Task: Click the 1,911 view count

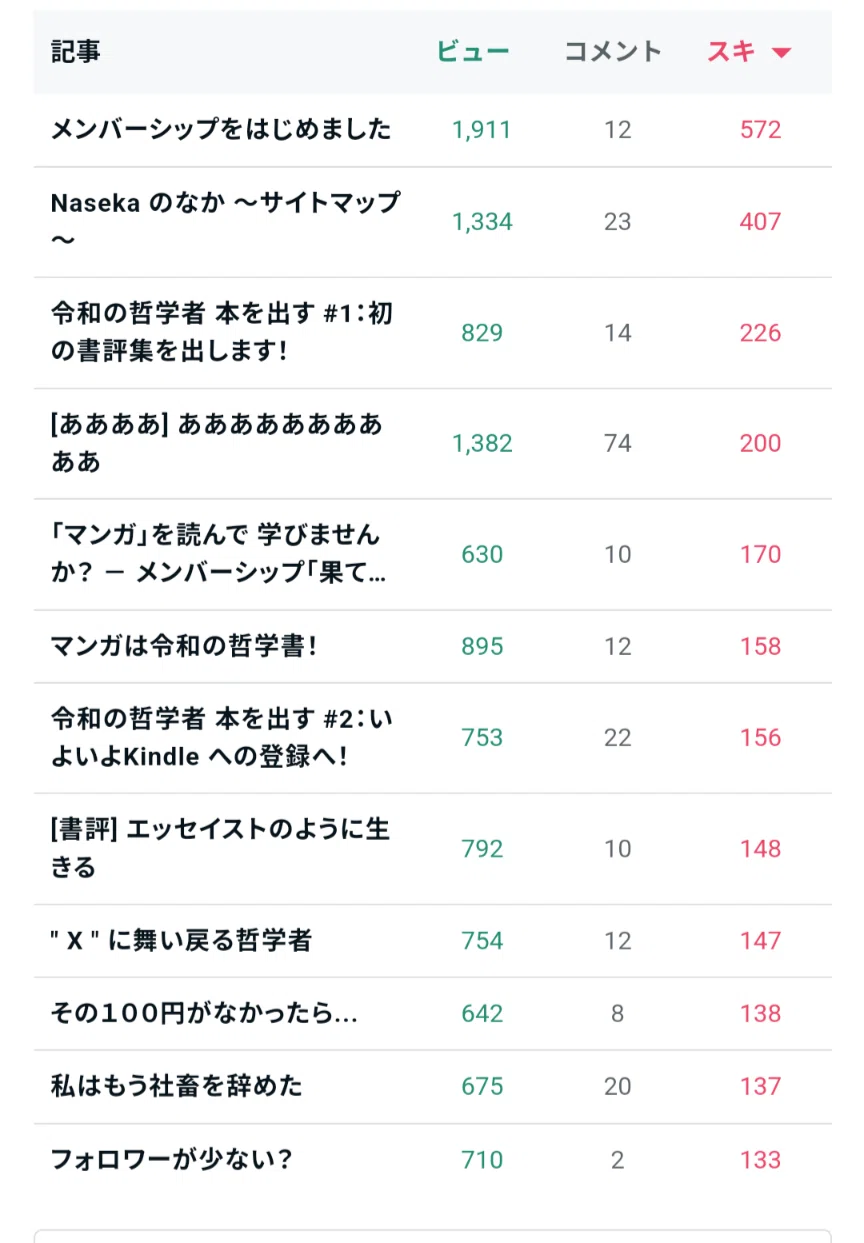Action: 482,129
